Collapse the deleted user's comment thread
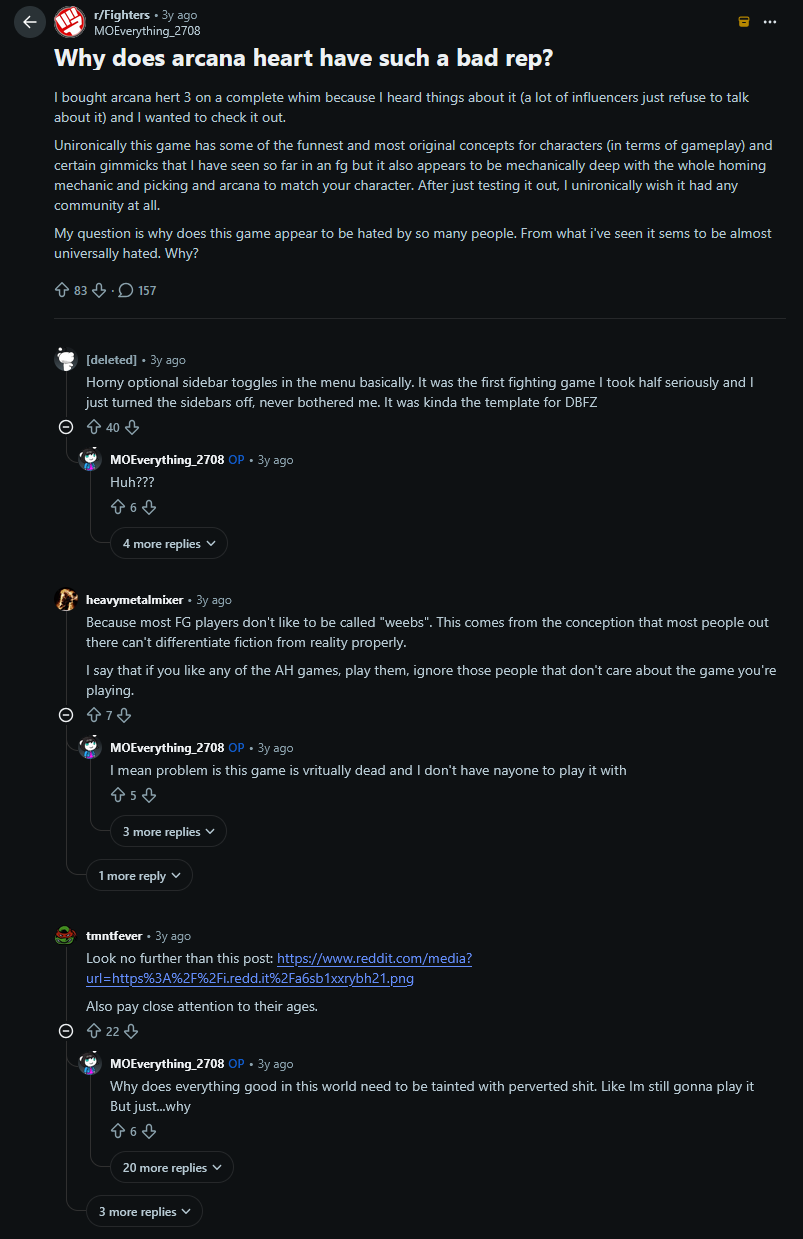 66,427
